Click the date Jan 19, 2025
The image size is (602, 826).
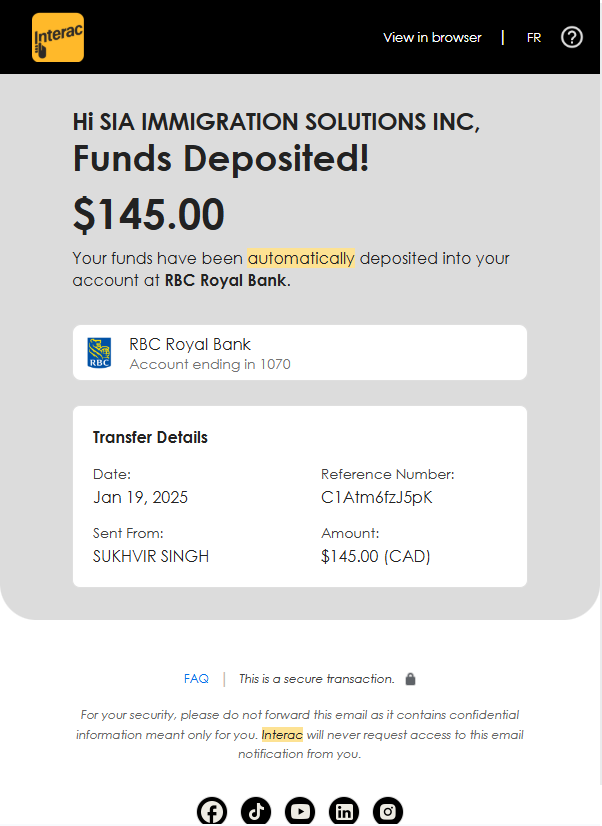tap(140, 497)
